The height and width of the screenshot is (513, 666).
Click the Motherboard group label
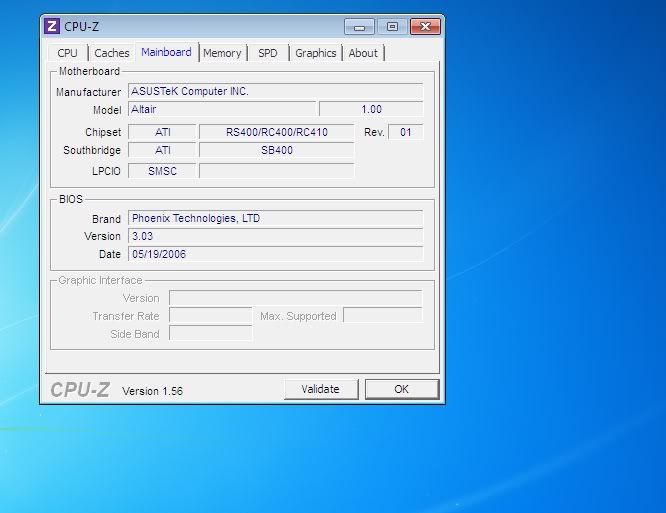tap(89, 71)
